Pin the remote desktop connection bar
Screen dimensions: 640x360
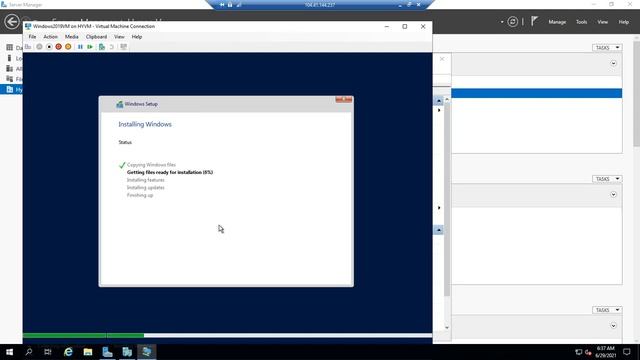point(222,4)
